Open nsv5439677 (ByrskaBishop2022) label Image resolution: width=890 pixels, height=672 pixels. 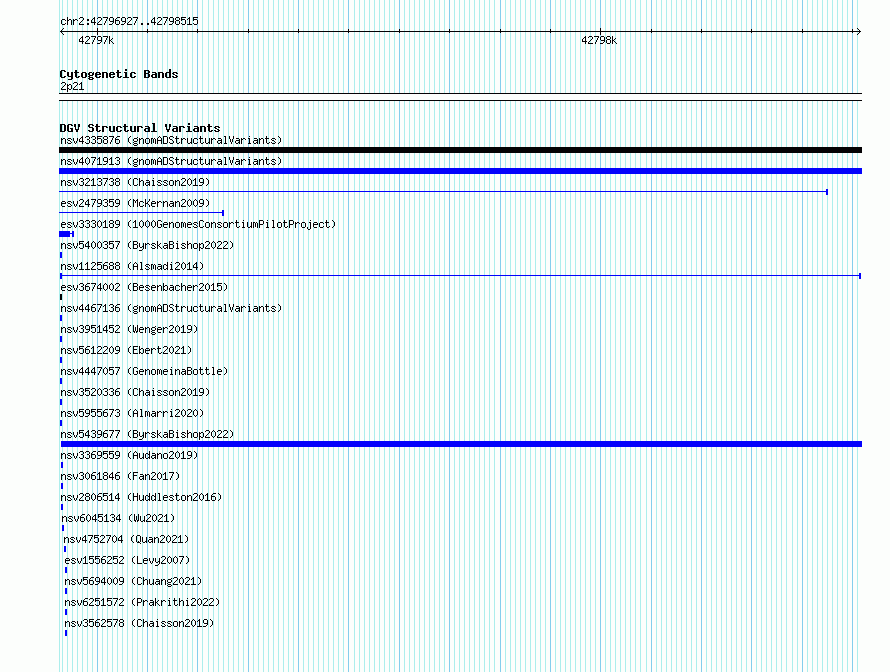click(147, 434)
